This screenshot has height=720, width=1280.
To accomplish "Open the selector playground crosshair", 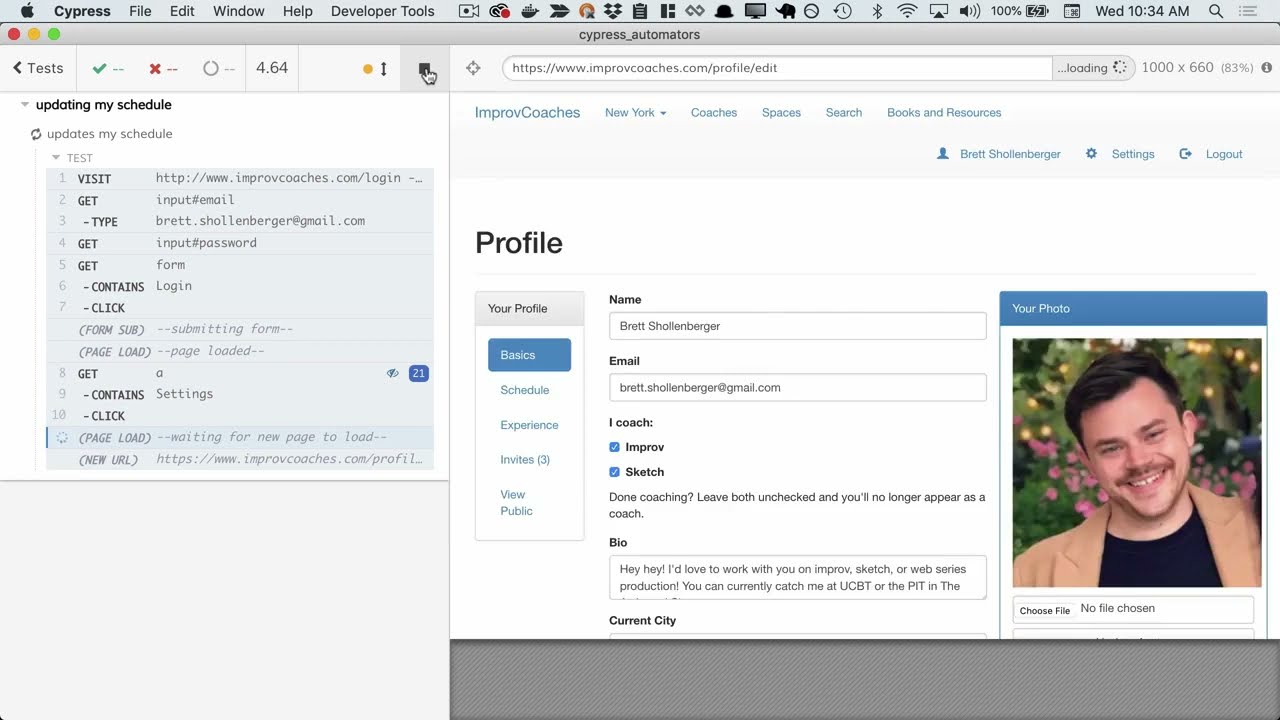I will [473, 68].
